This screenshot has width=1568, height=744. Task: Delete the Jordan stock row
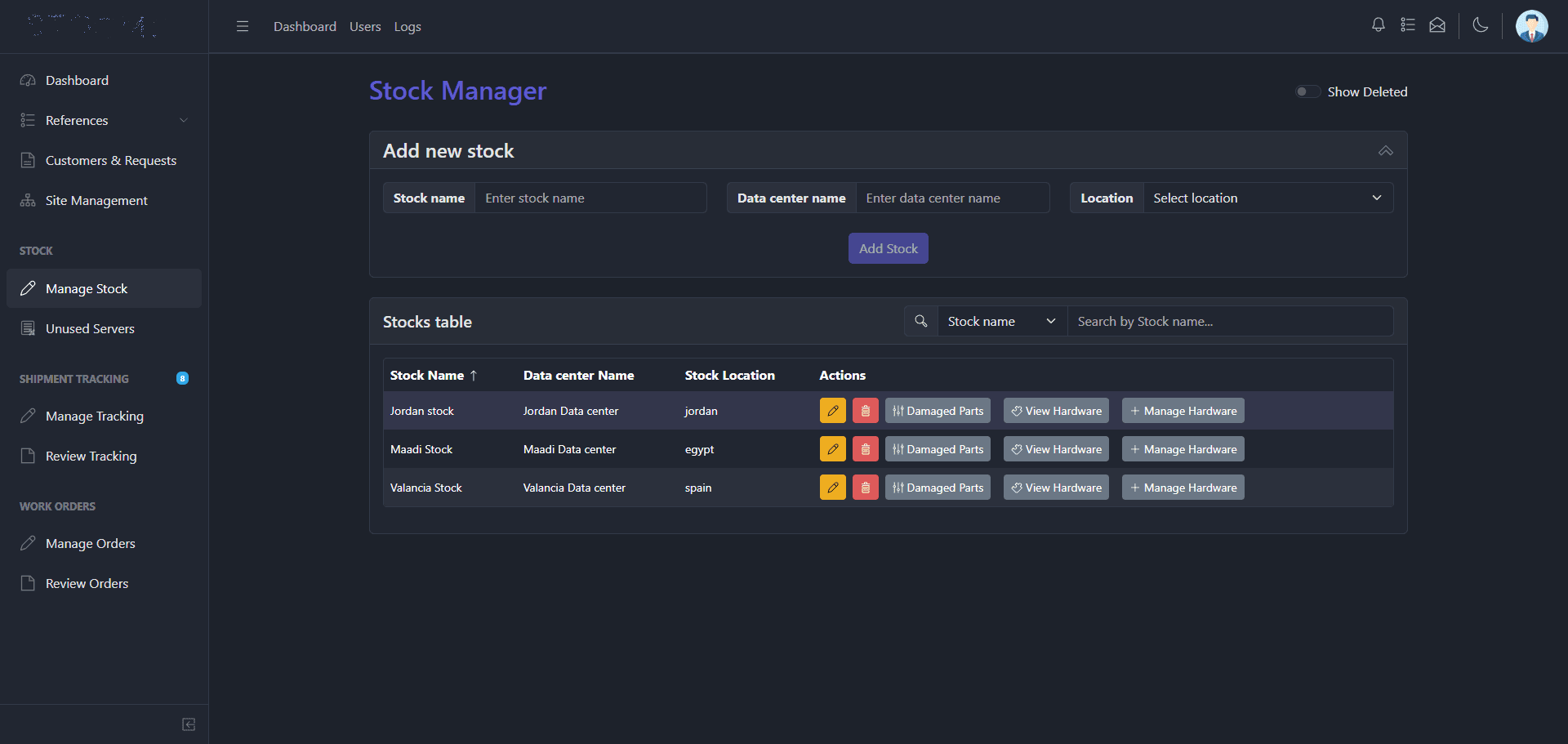coord(866,411)
